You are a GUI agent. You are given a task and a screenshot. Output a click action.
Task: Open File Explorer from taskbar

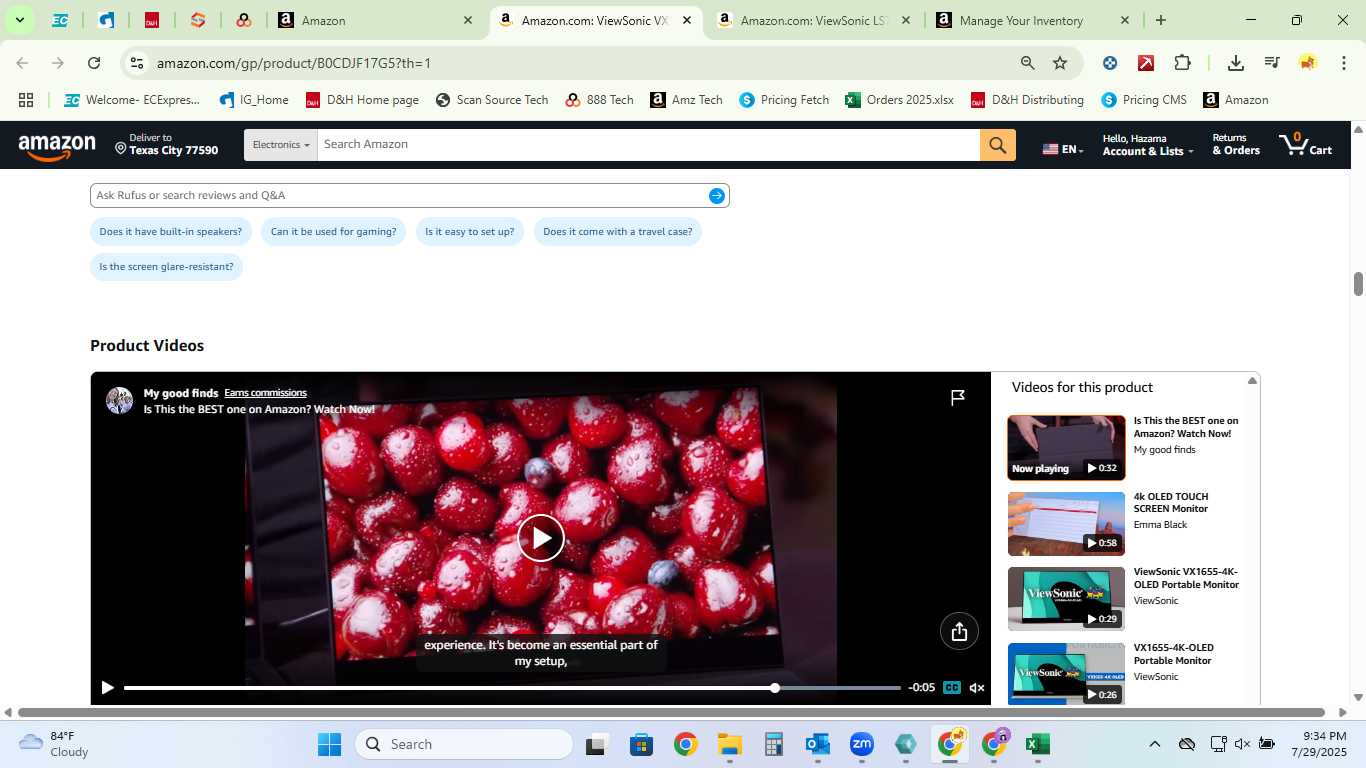coord(729,745)
